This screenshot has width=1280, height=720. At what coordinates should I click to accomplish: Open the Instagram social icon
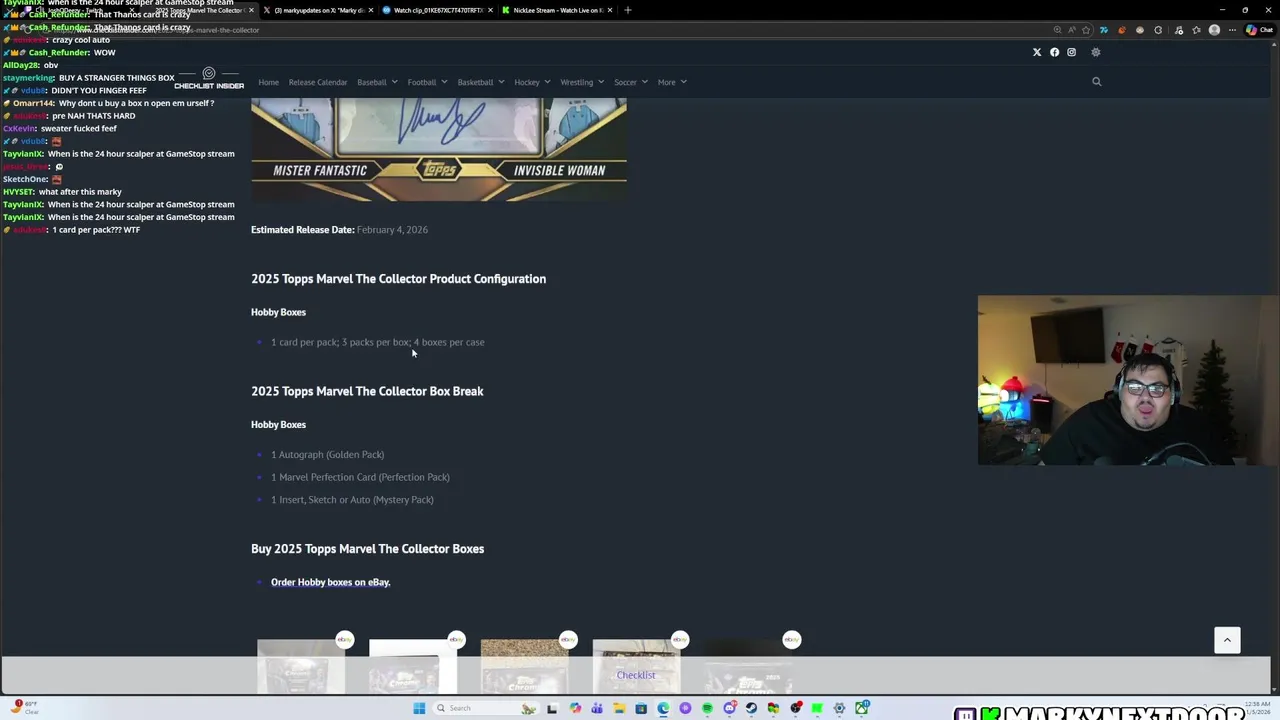pos(1071,52)
